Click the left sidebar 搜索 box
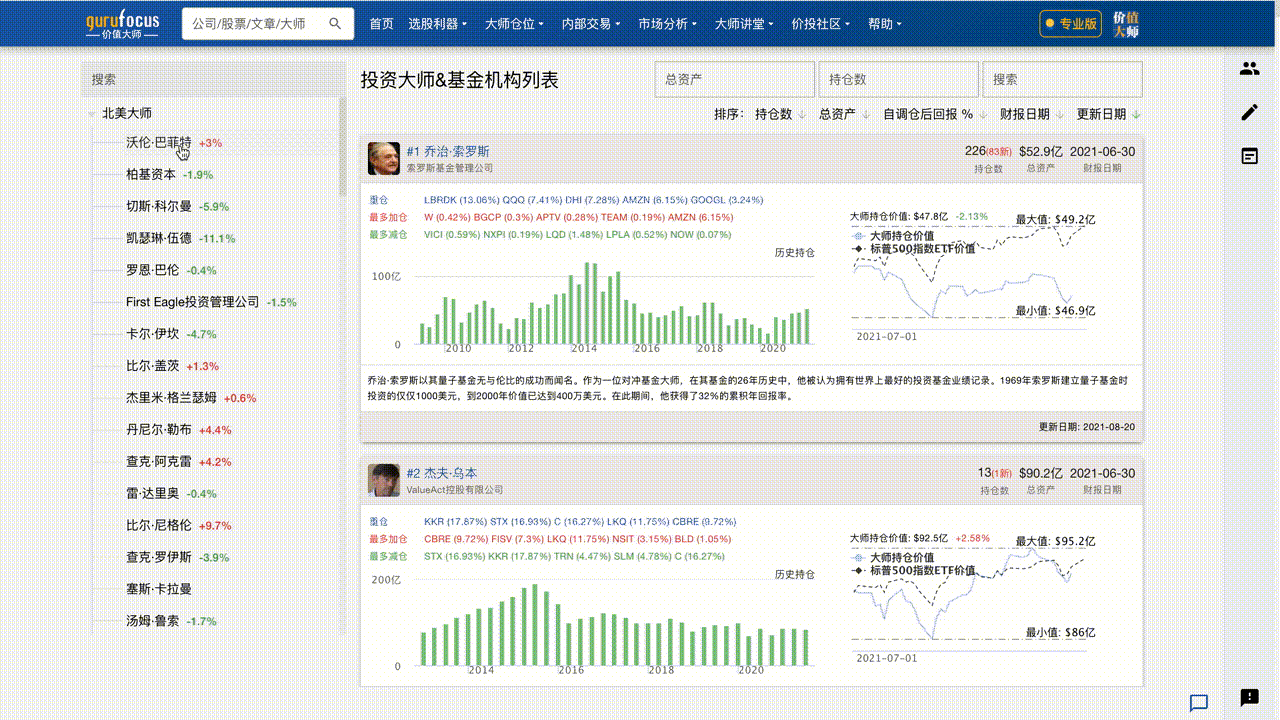Image resolution: width=1280 pixels, height=720 pixels. click(x=213, y=79)
